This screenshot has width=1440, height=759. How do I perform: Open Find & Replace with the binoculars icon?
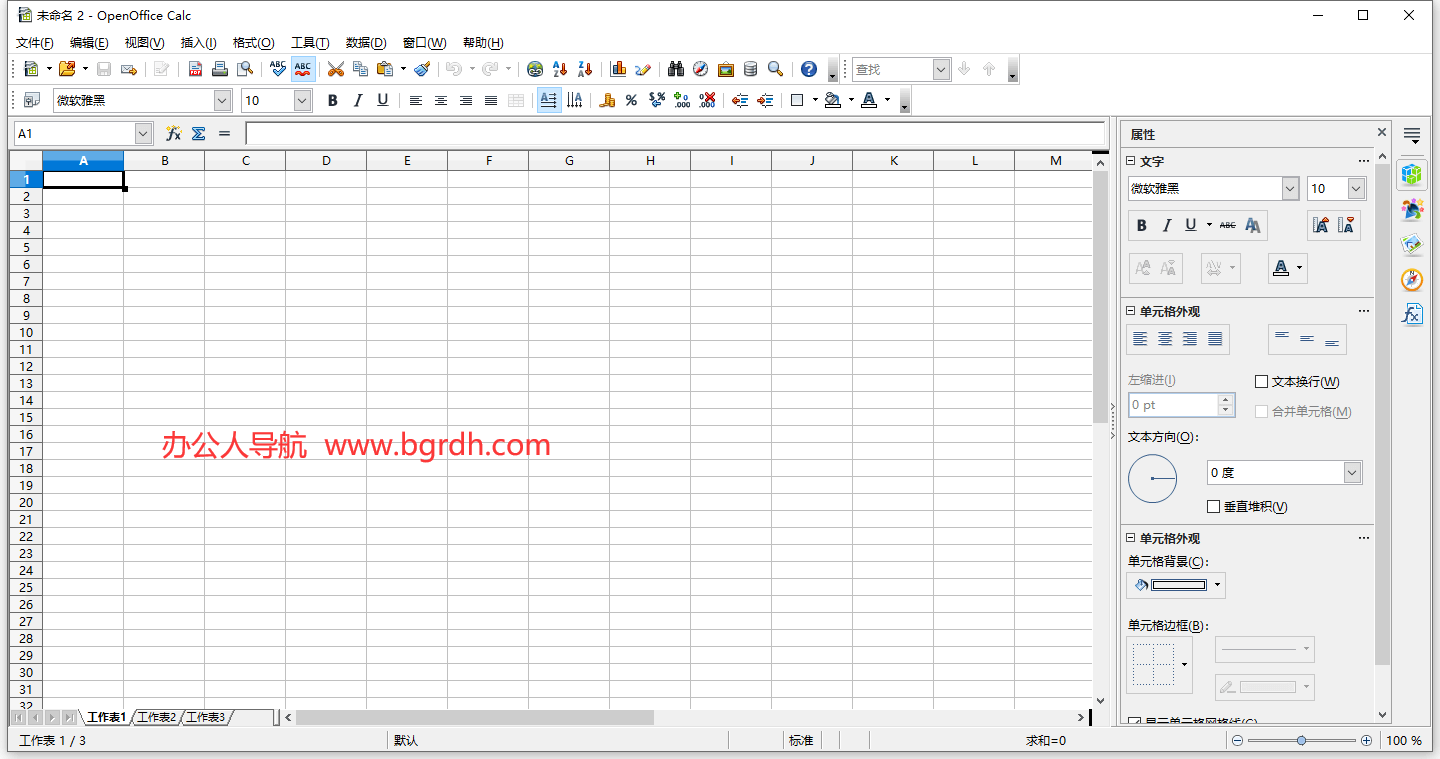point(676,69)
